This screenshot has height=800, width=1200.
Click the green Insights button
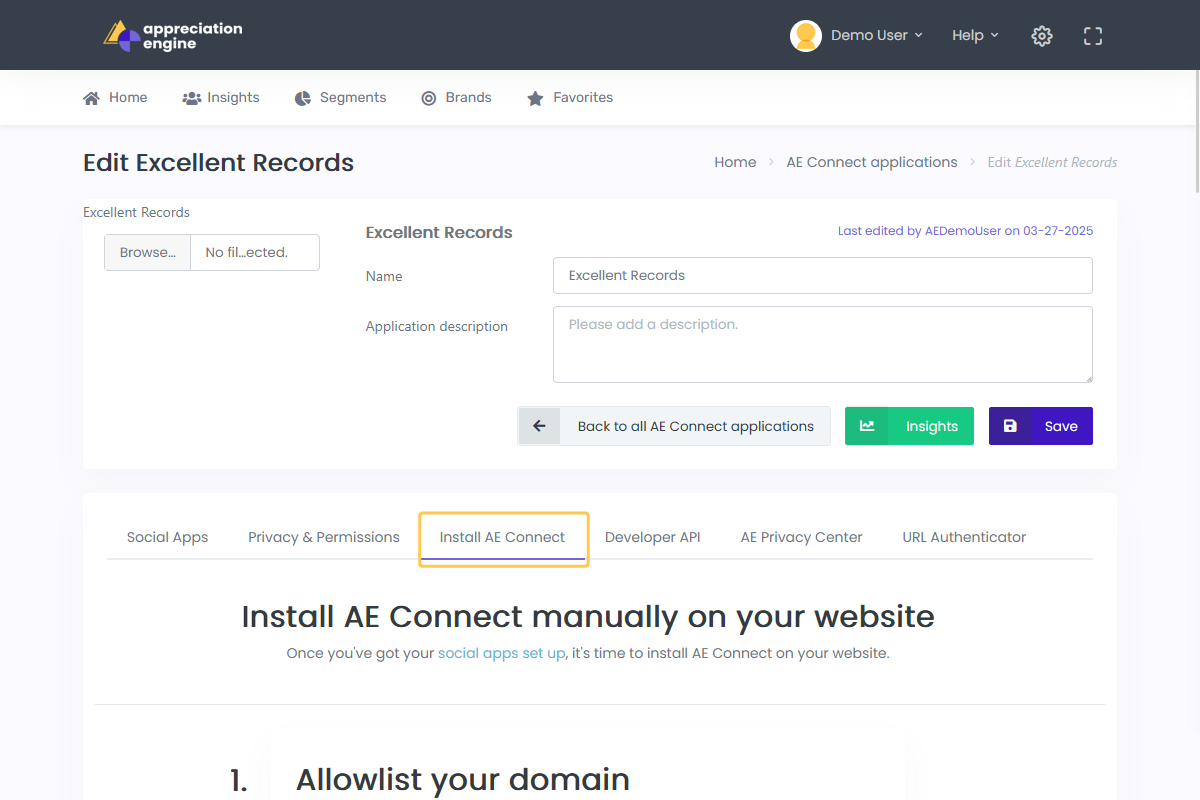click(x=909, y=426)
